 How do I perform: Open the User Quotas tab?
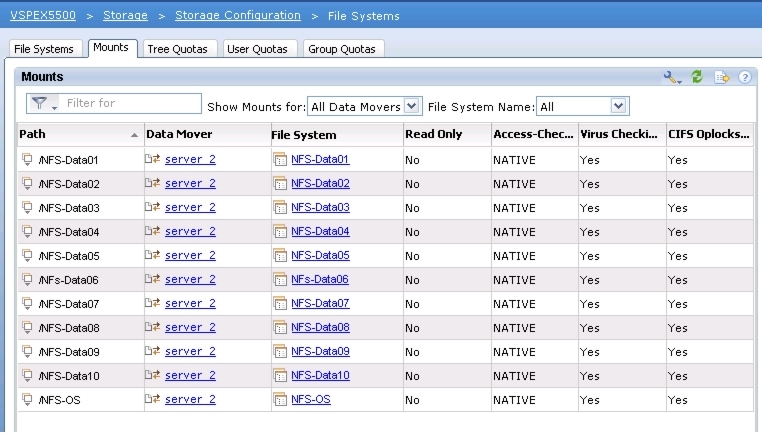coord(258,49)
